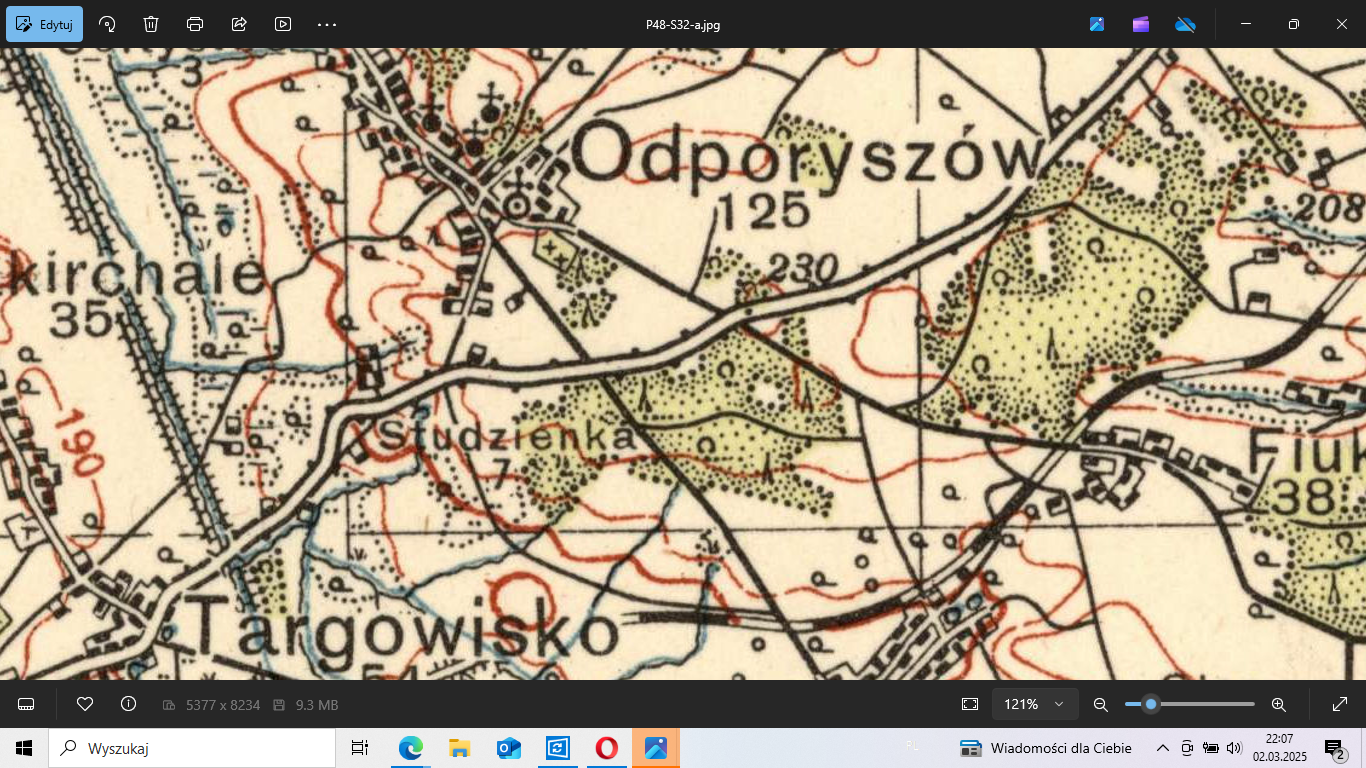
Task: Open the purple Clipchamp video icon
Action: [1141, 24]
